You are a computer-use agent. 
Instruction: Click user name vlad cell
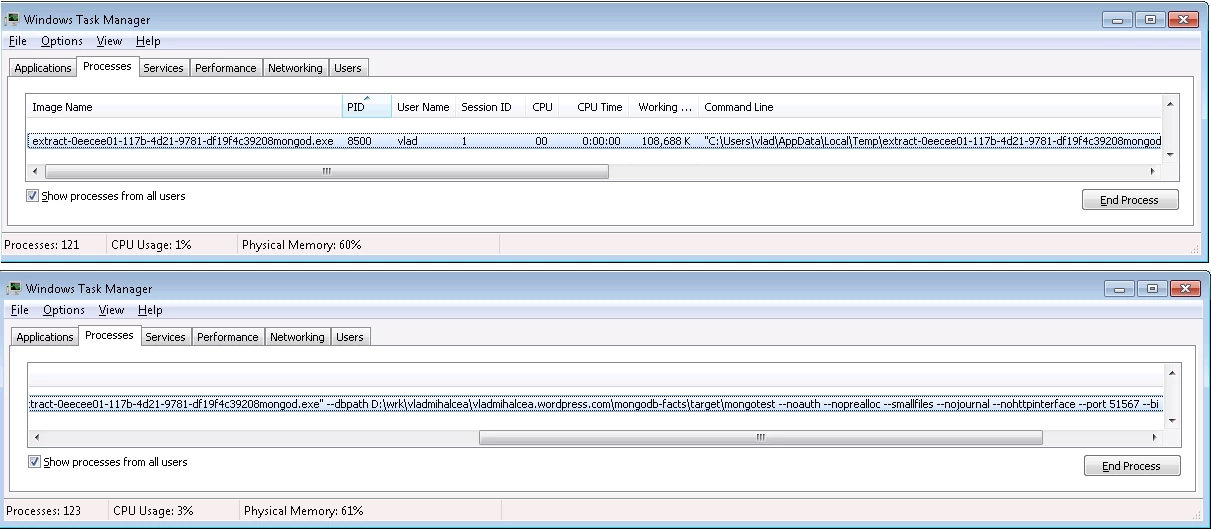pos(408,141)
